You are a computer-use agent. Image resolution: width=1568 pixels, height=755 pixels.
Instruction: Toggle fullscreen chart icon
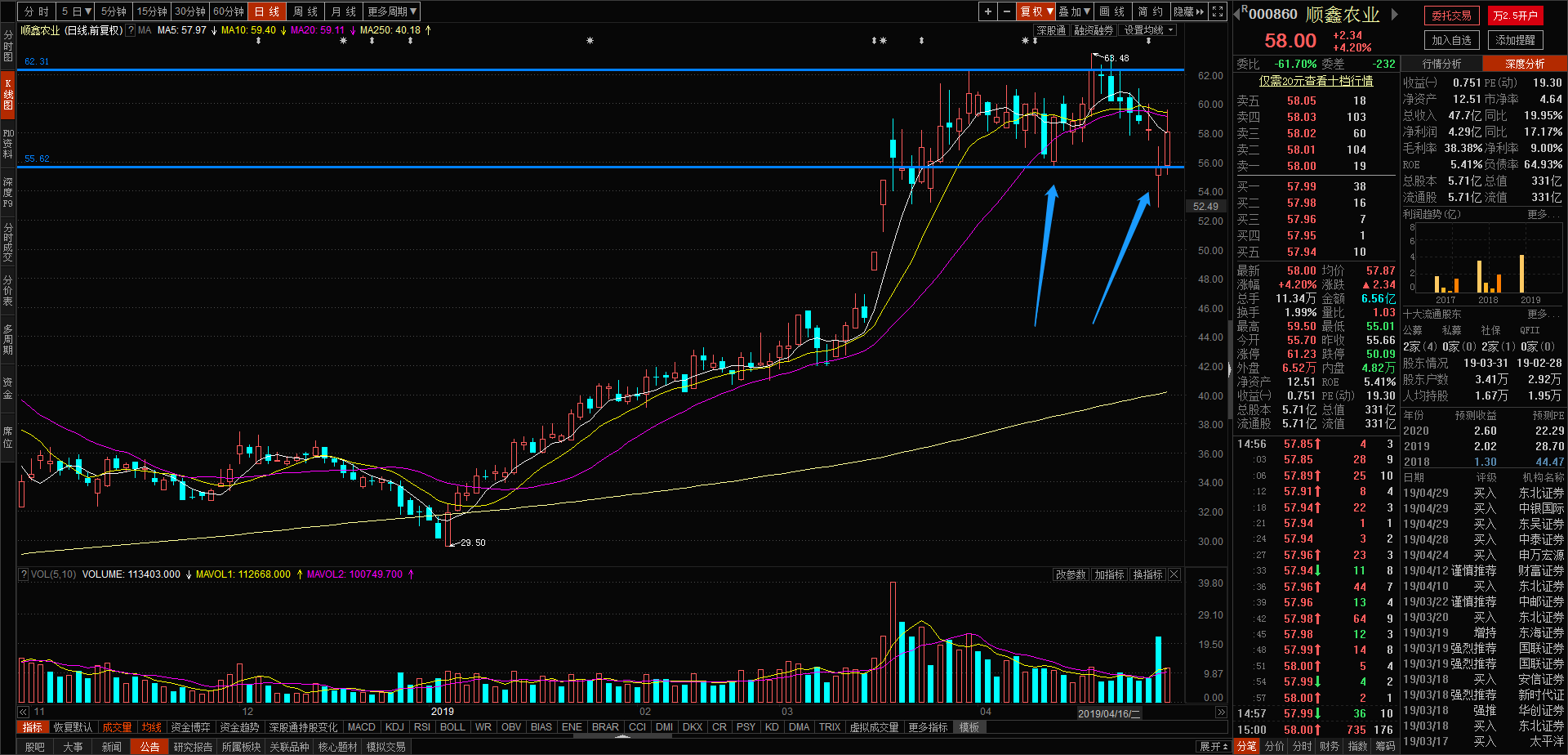pyautogui.click(x=1218, y=11)
